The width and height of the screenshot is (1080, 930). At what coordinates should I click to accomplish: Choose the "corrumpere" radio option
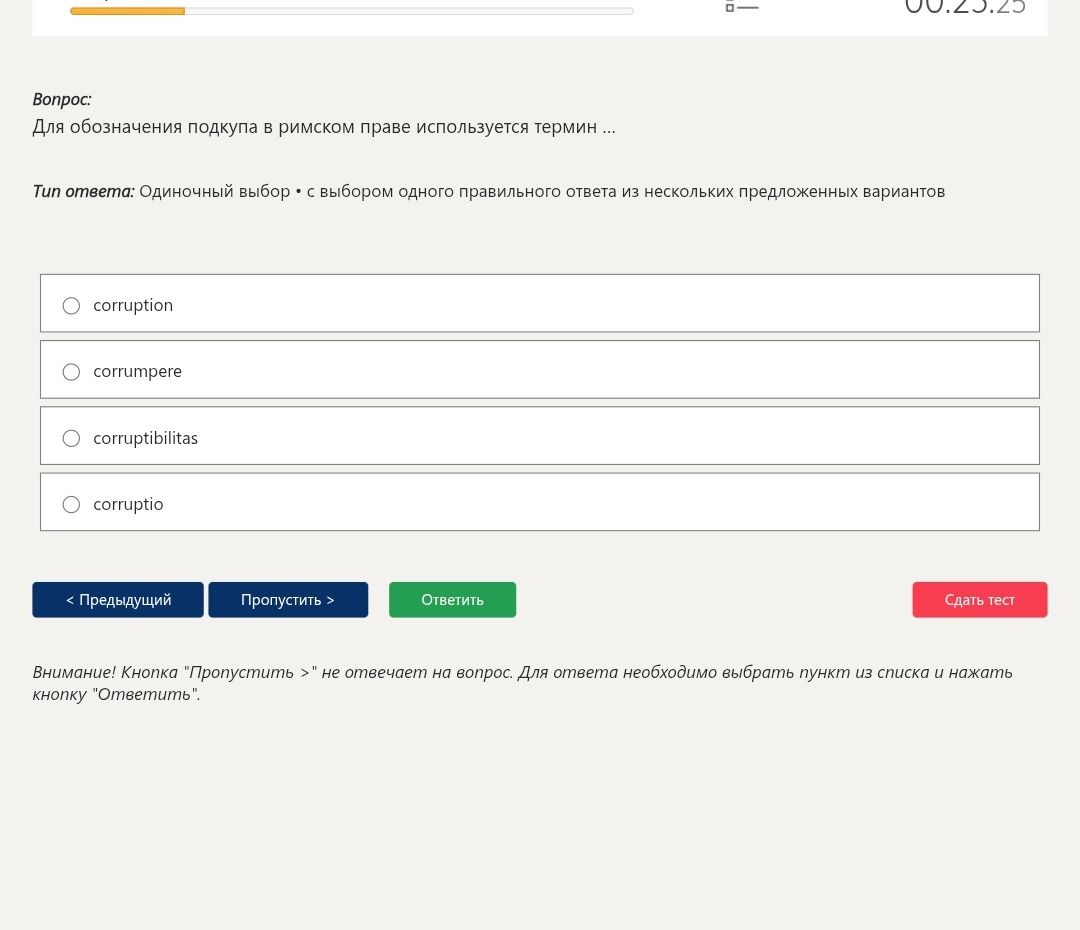point(71,372)
